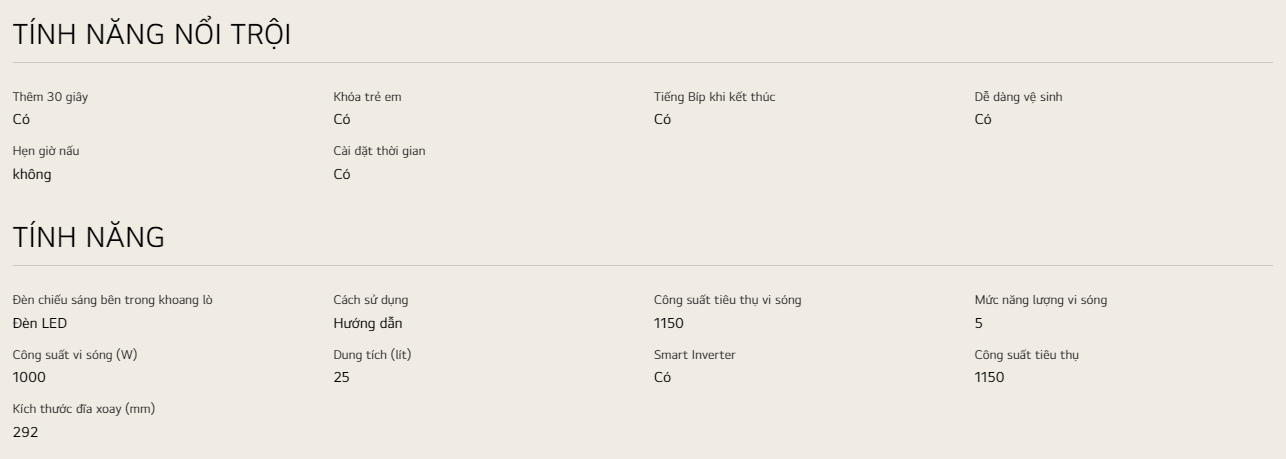
Task: Click the Khóa trẻ em label
Action: pos(367,97)
